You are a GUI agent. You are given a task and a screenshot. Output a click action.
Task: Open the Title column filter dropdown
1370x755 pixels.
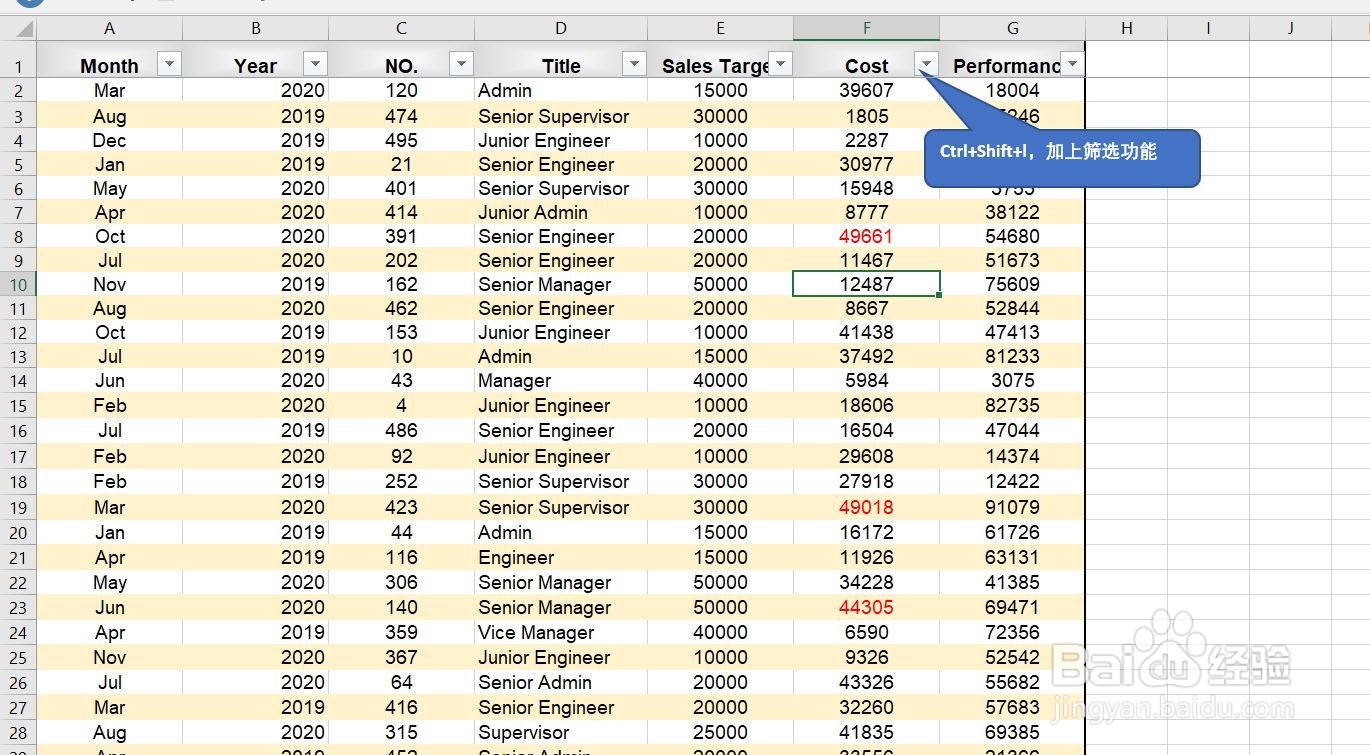click(x=634, y=65)
